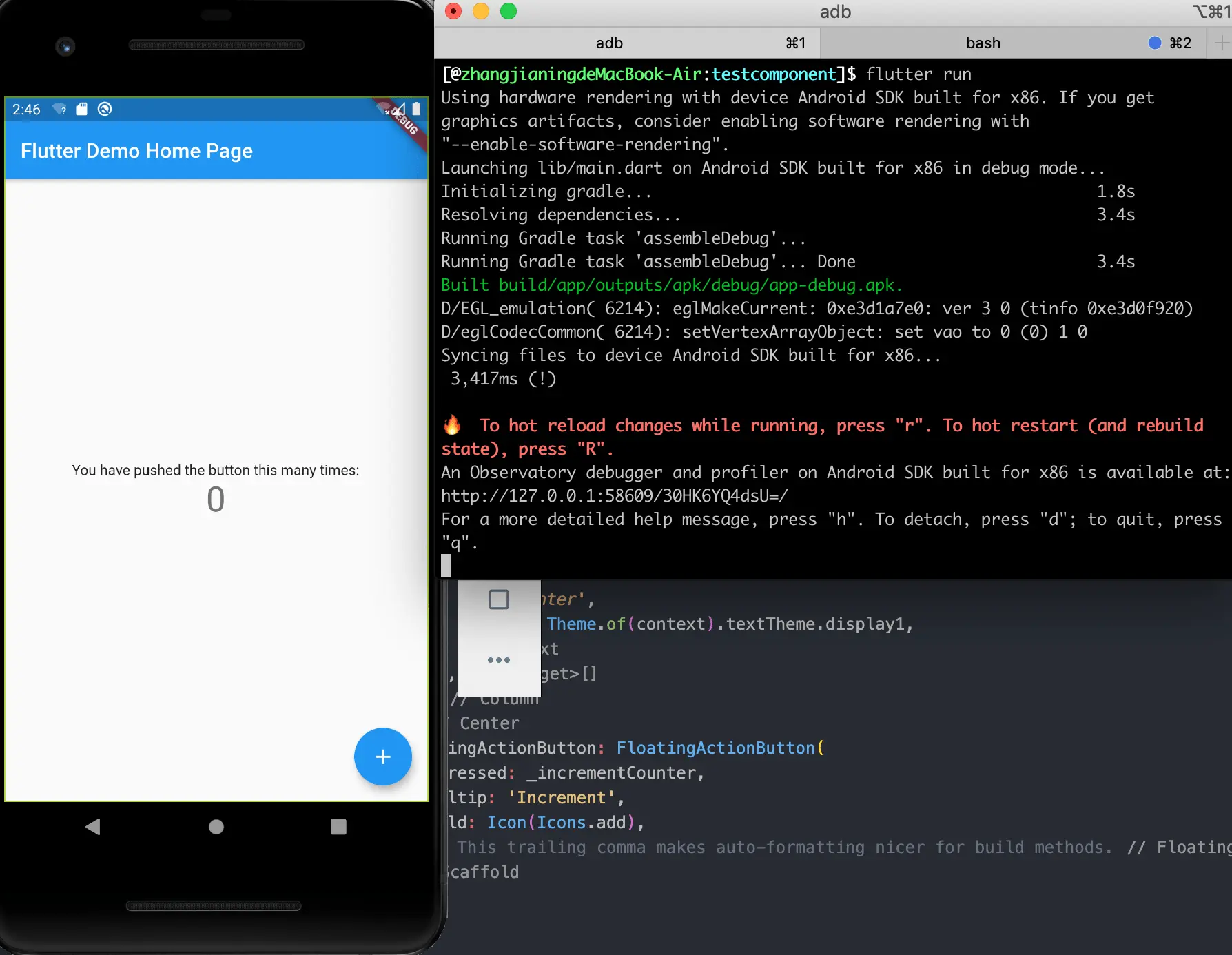Click the 'Resolving dependencies...' line

[561, 215]
